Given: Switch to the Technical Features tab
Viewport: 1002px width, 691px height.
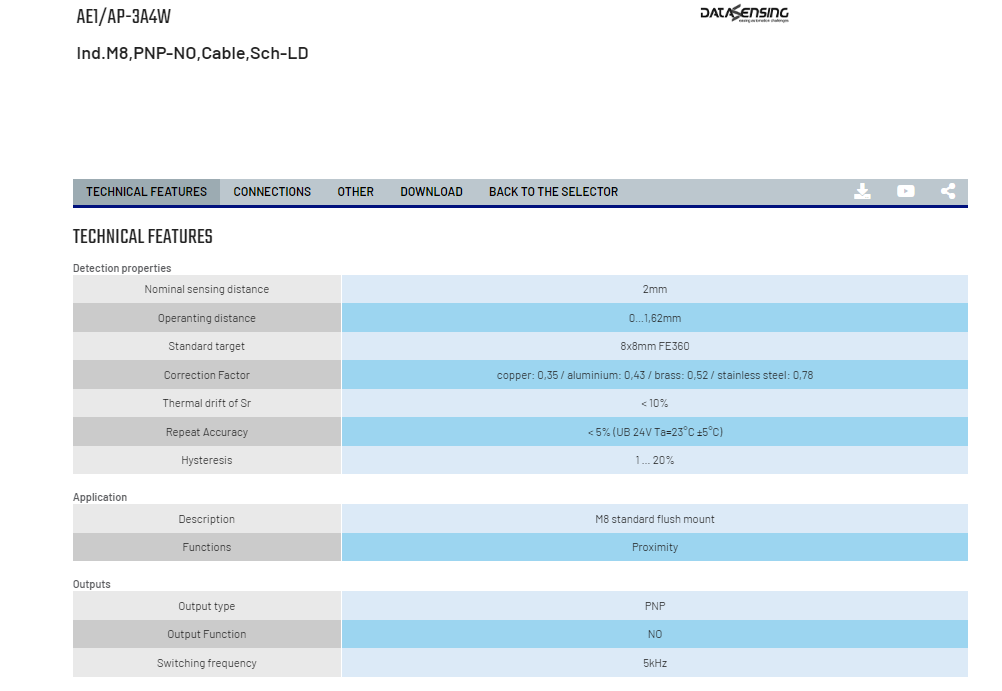Looking at the screenshot, I should 146,192.
